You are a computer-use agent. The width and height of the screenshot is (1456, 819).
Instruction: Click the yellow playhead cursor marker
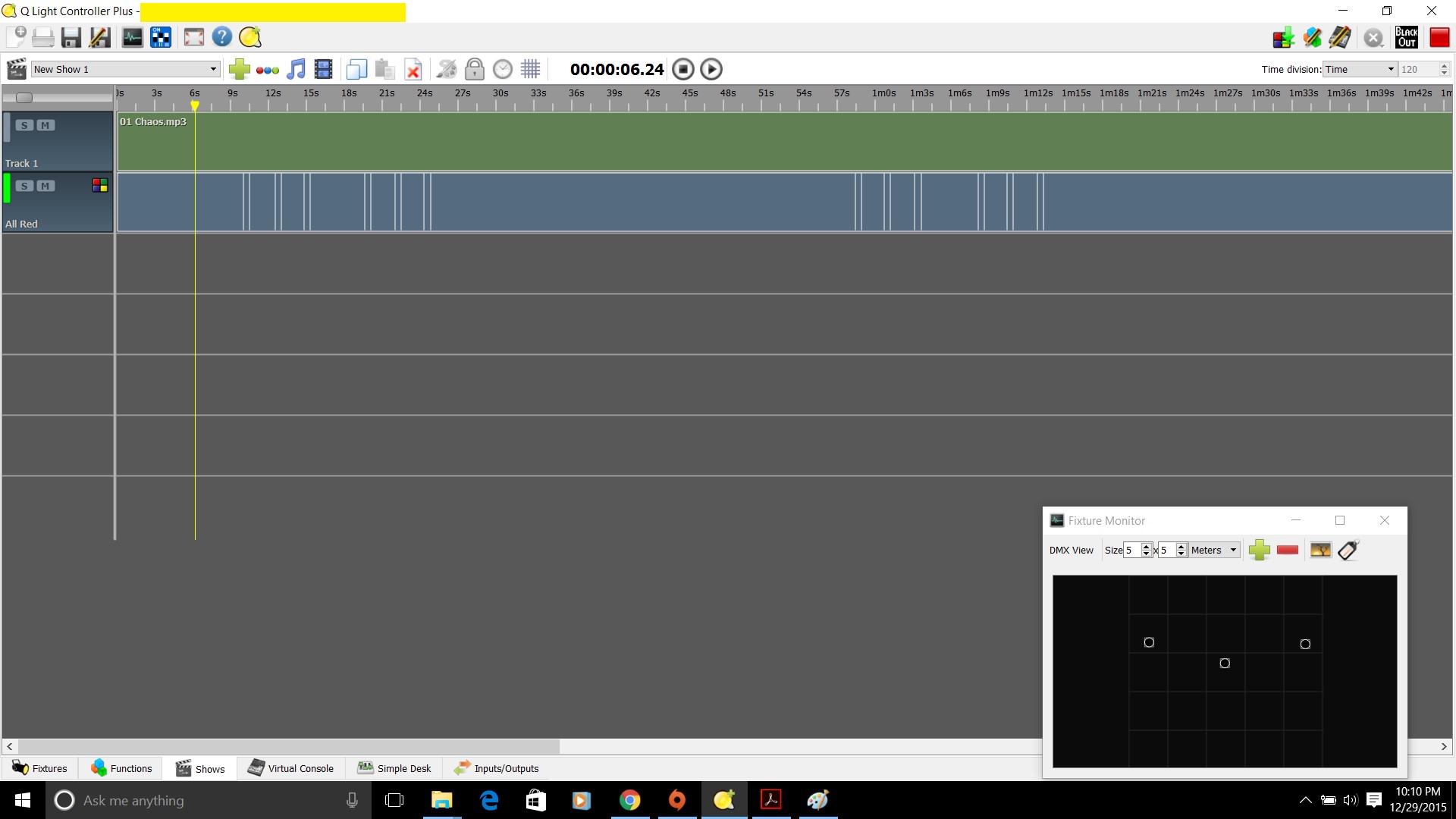195,106
